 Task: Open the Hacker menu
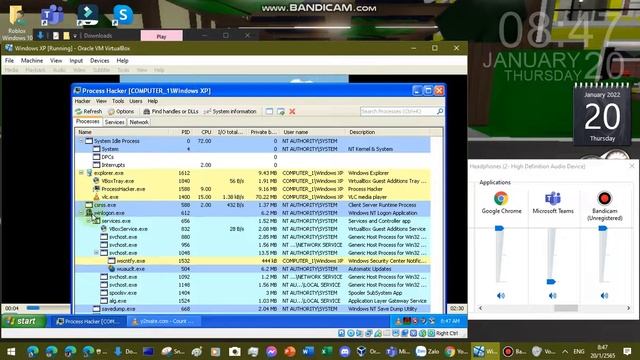coord(82,101)
